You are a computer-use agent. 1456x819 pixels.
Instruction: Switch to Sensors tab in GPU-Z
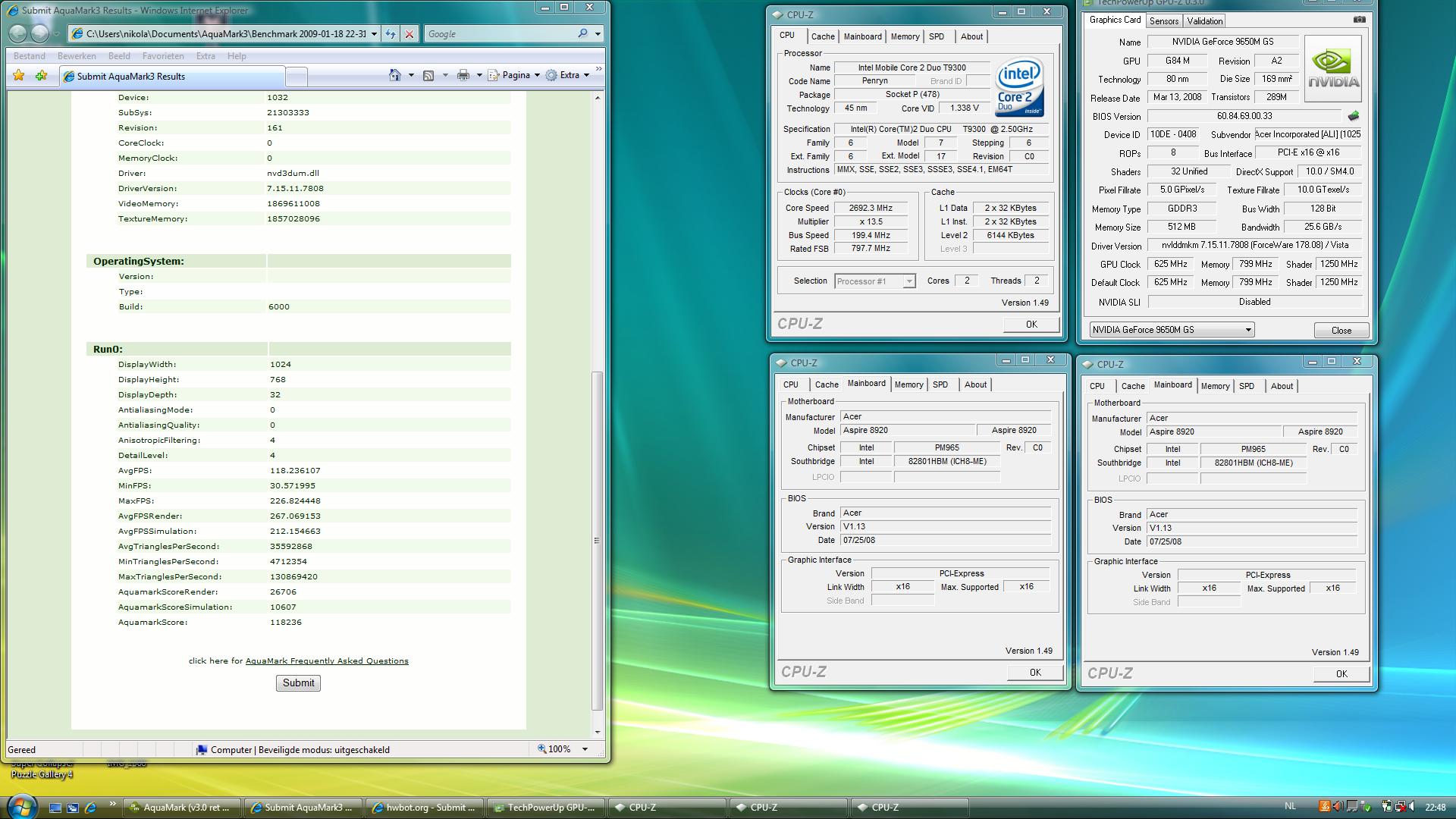(x=1164, y=21)
